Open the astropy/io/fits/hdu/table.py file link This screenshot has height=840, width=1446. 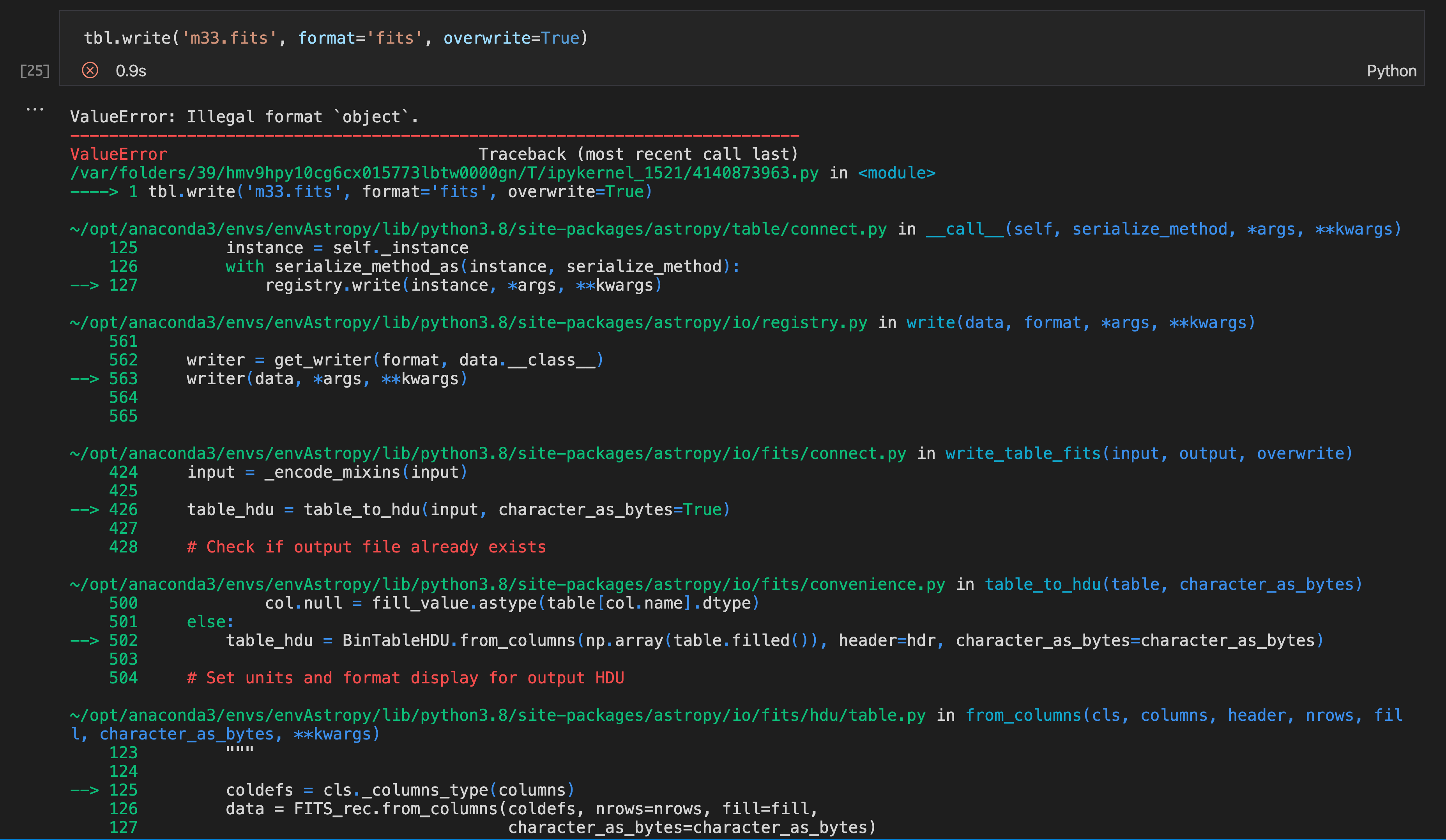(497, 715)
